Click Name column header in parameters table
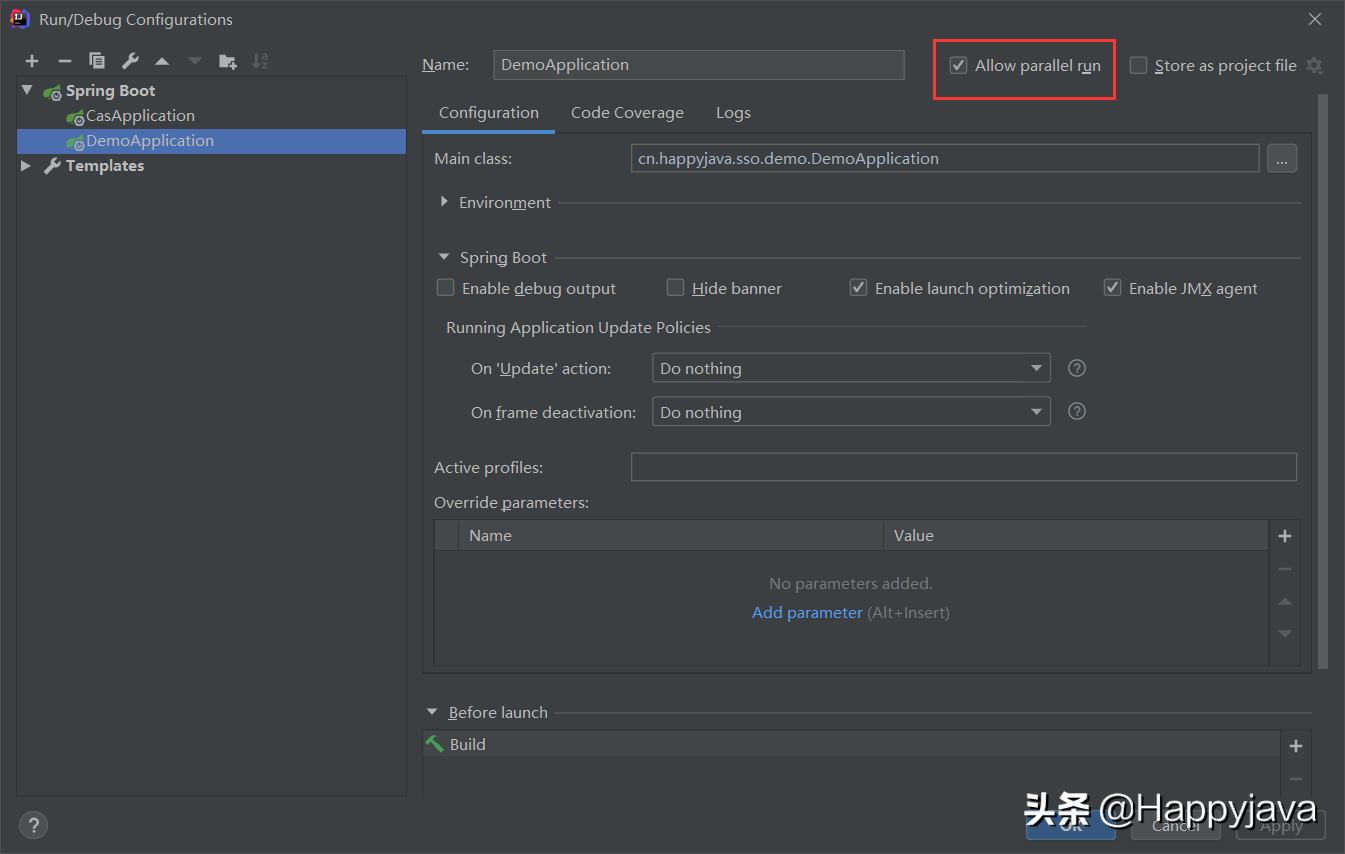 (671, 536)
